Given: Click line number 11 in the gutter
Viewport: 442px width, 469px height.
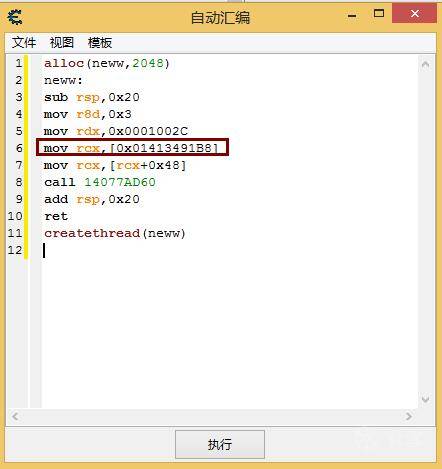Looking at the screenshot, I should pyautogui.click(x=15, y=233).
